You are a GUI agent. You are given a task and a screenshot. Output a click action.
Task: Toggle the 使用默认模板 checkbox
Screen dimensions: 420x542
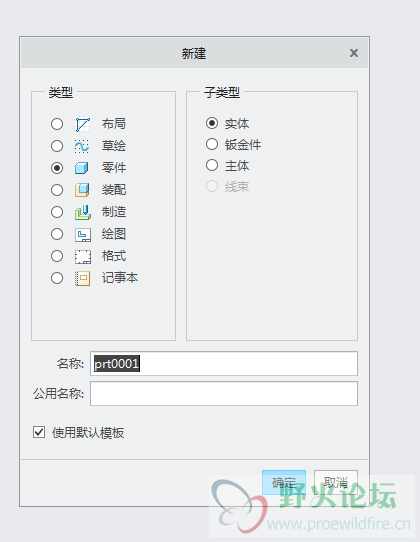39,432
